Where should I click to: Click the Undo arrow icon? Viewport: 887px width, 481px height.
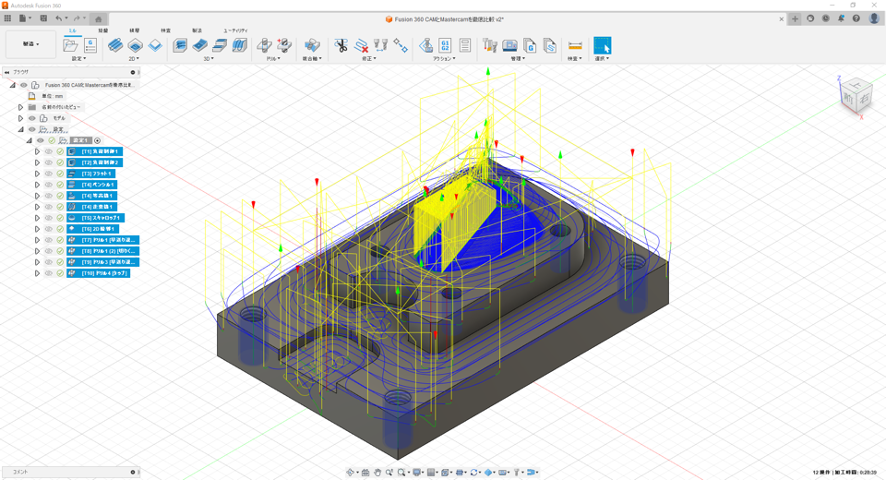tap(58, 19)
